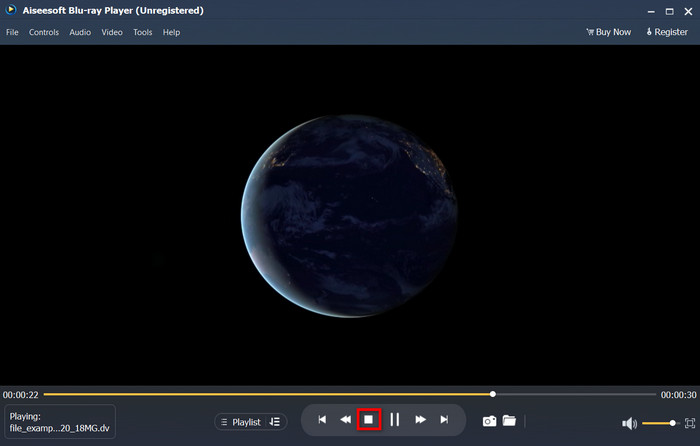Expand the Tools menu

pyautogui.click(x=143, y=32)
